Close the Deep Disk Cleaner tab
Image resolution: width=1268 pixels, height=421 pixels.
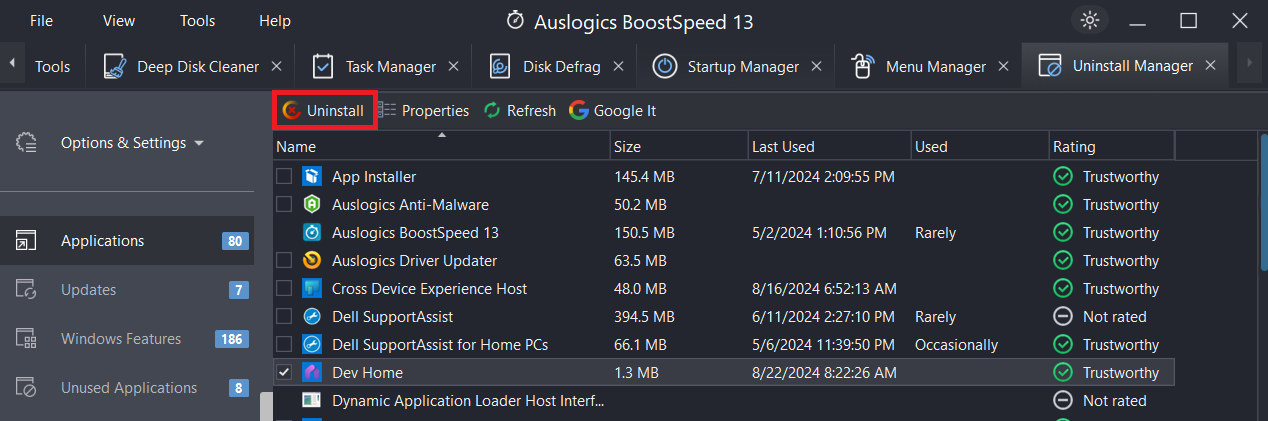coord(276,66)
